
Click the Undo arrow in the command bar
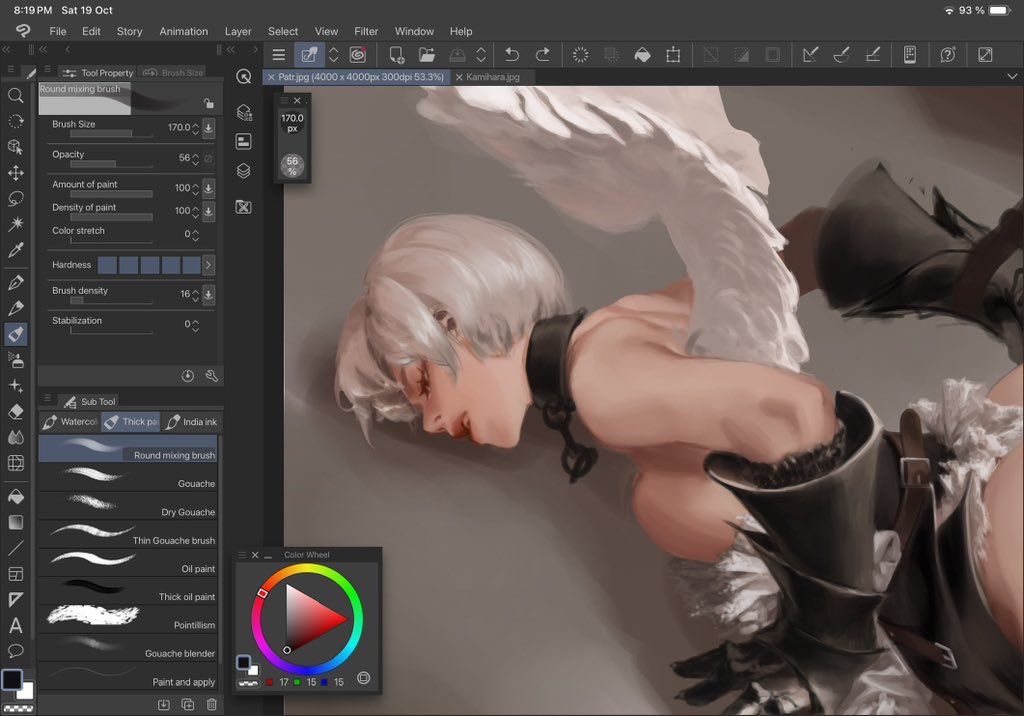(512, 55)
